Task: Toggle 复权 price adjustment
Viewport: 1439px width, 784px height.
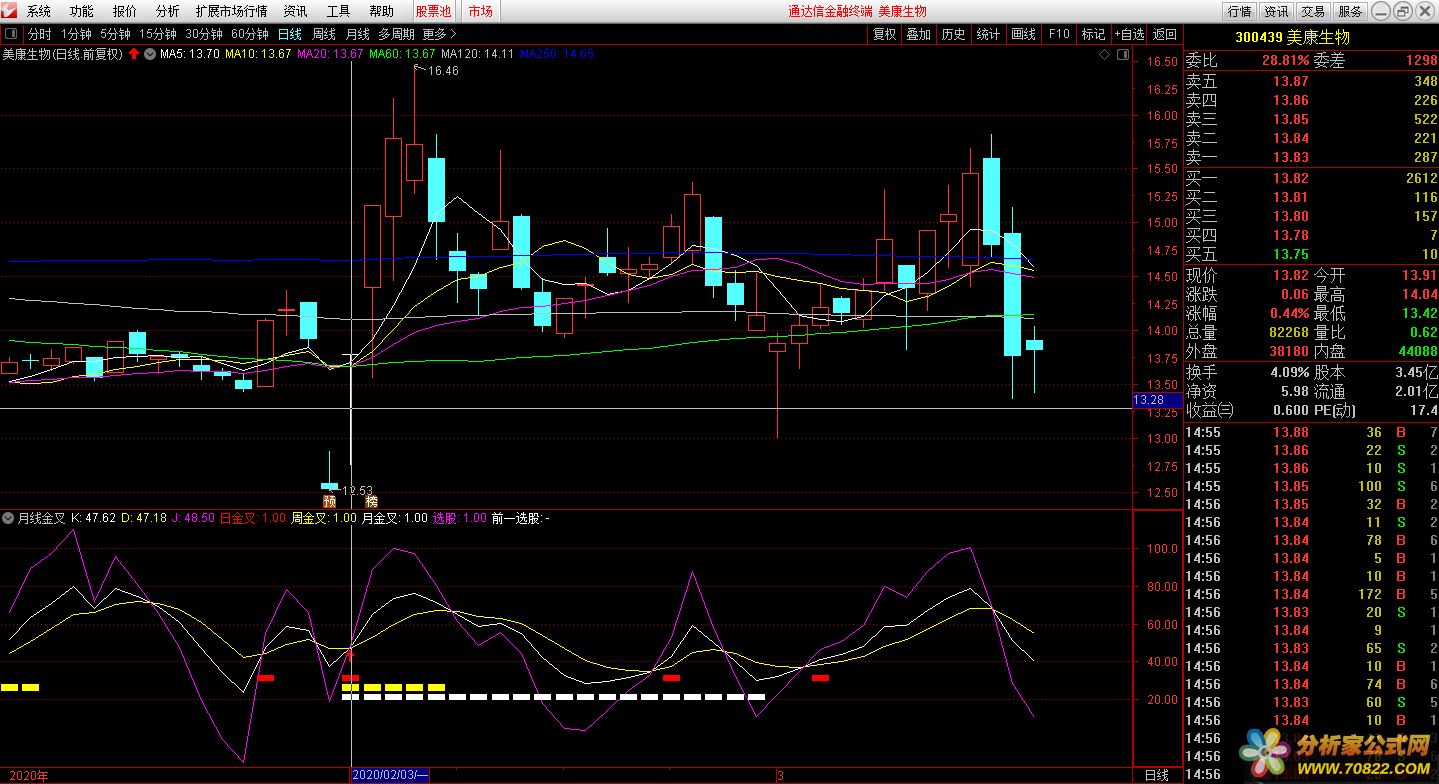Action: [884, 34]
